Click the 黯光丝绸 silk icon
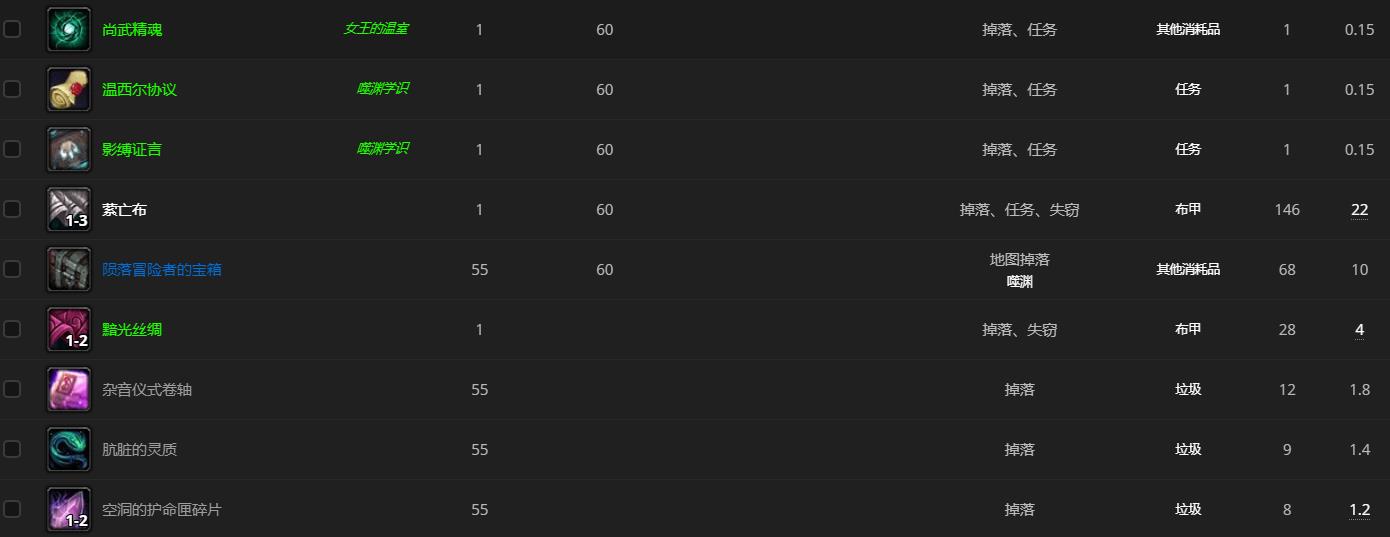This screenshot has width=1390, height=537. 69,329
